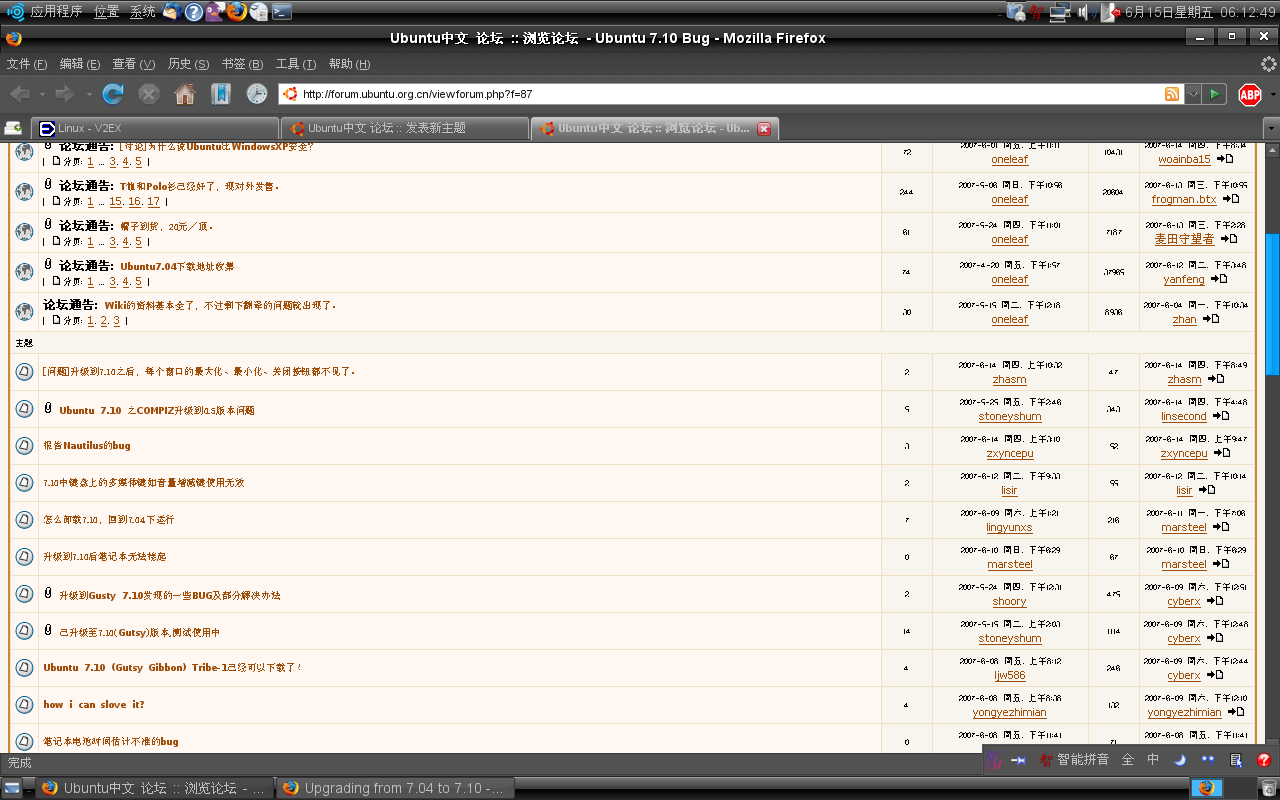1280x800 pixels.
Task: Open the Forward button history dropdown arrow
Action: click(89, 95)
